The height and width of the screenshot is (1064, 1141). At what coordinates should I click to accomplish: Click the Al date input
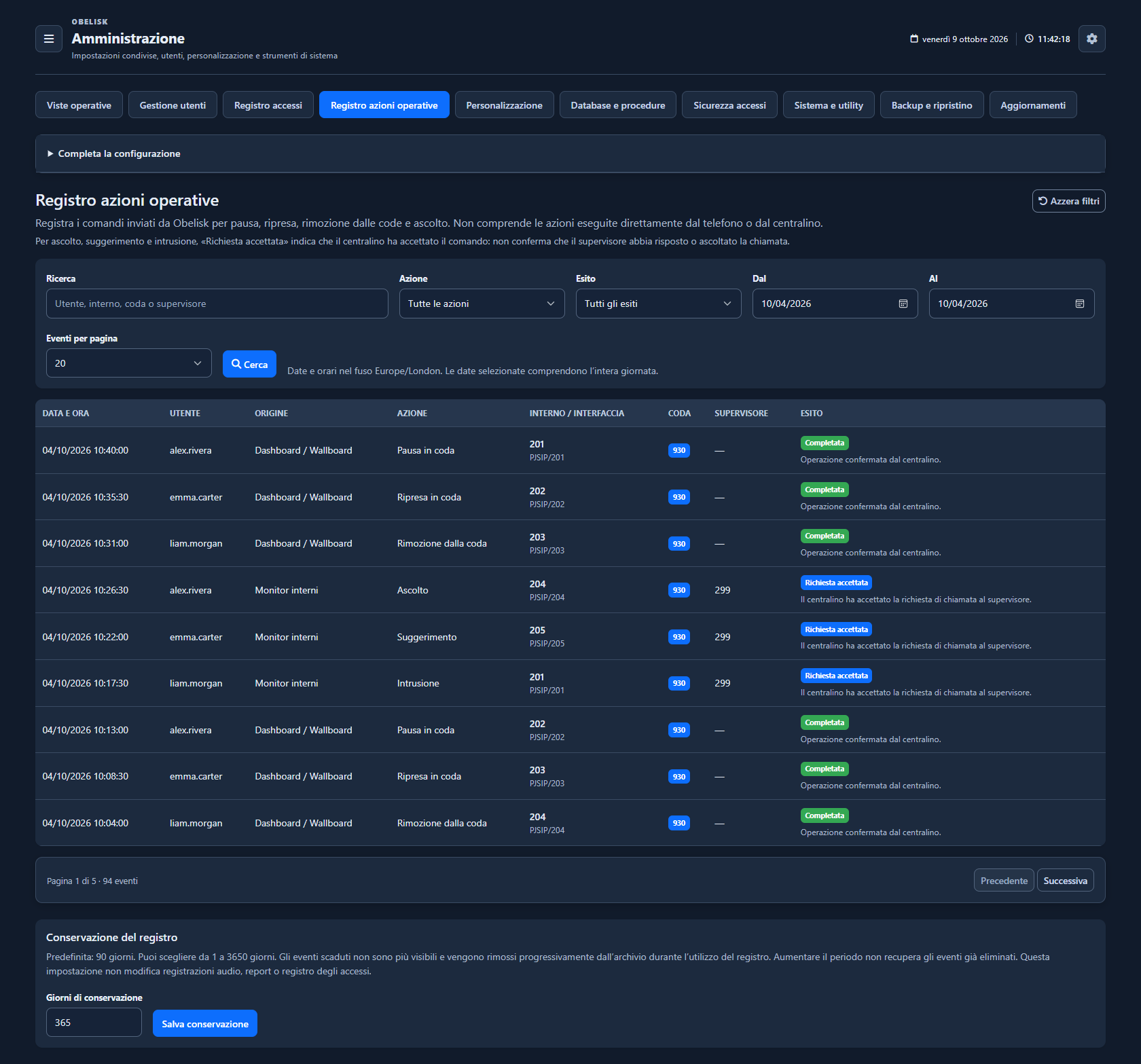(1012, 304)
